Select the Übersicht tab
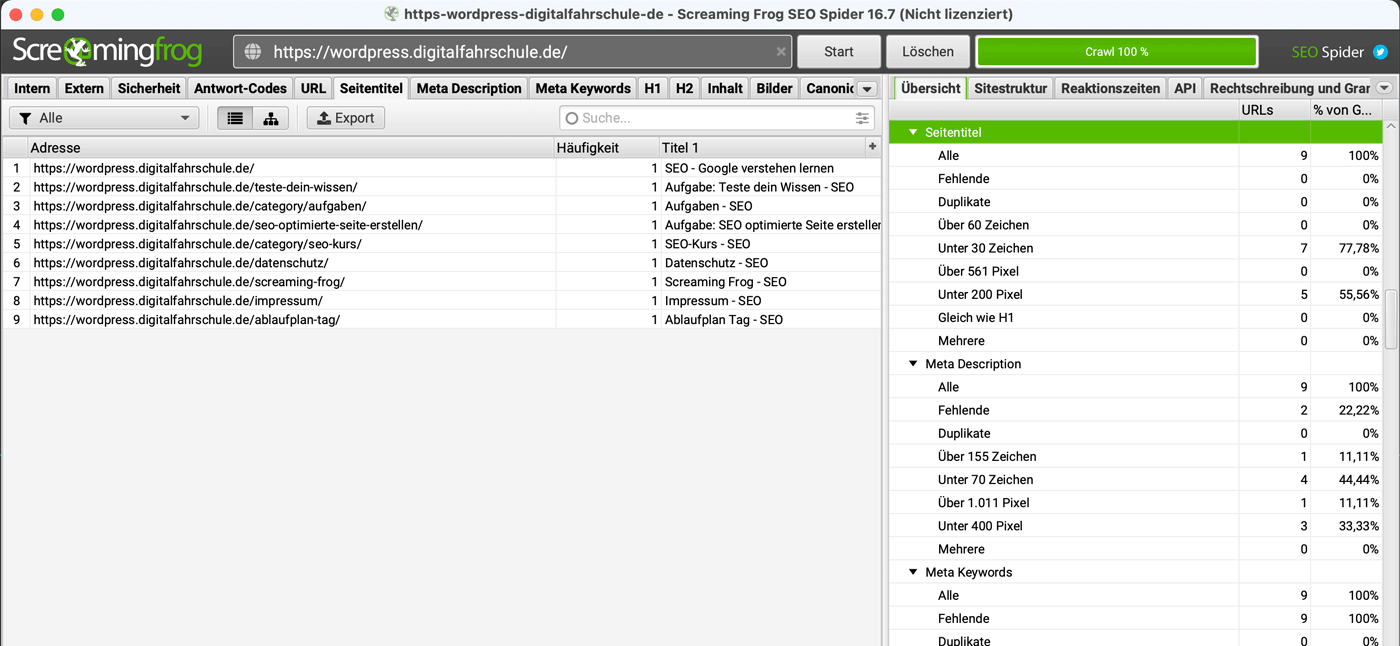Viewport: 1400px width, 646px height. click(x=930, y=88)
